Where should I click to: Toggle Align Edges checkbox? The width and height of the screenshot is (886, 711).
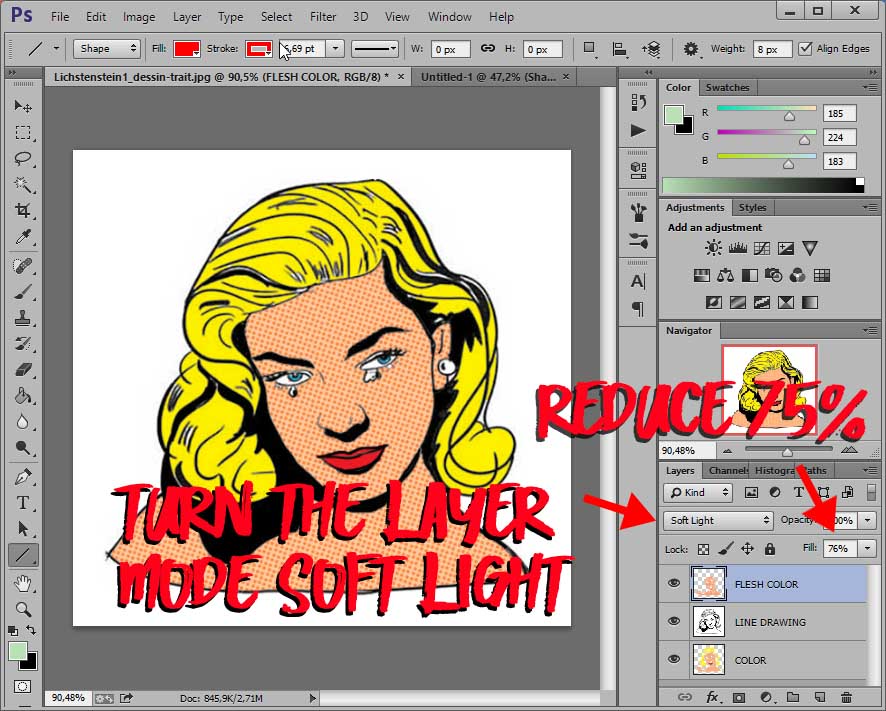click(806, 49)
